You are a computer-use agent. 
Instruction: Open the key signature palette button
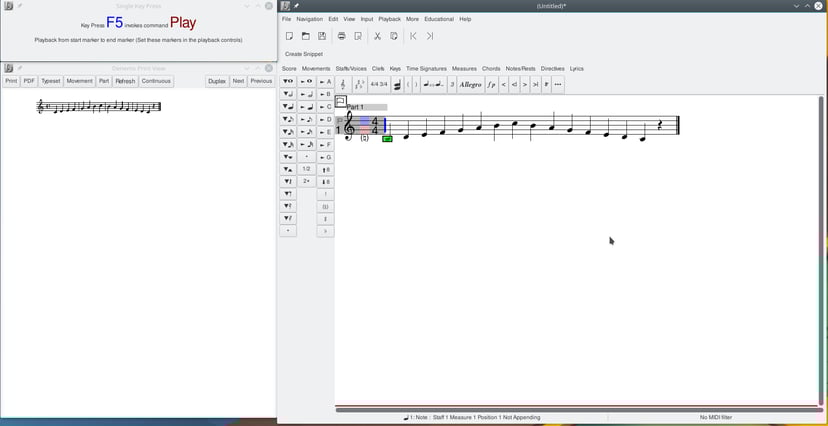[x=360, y=84]
